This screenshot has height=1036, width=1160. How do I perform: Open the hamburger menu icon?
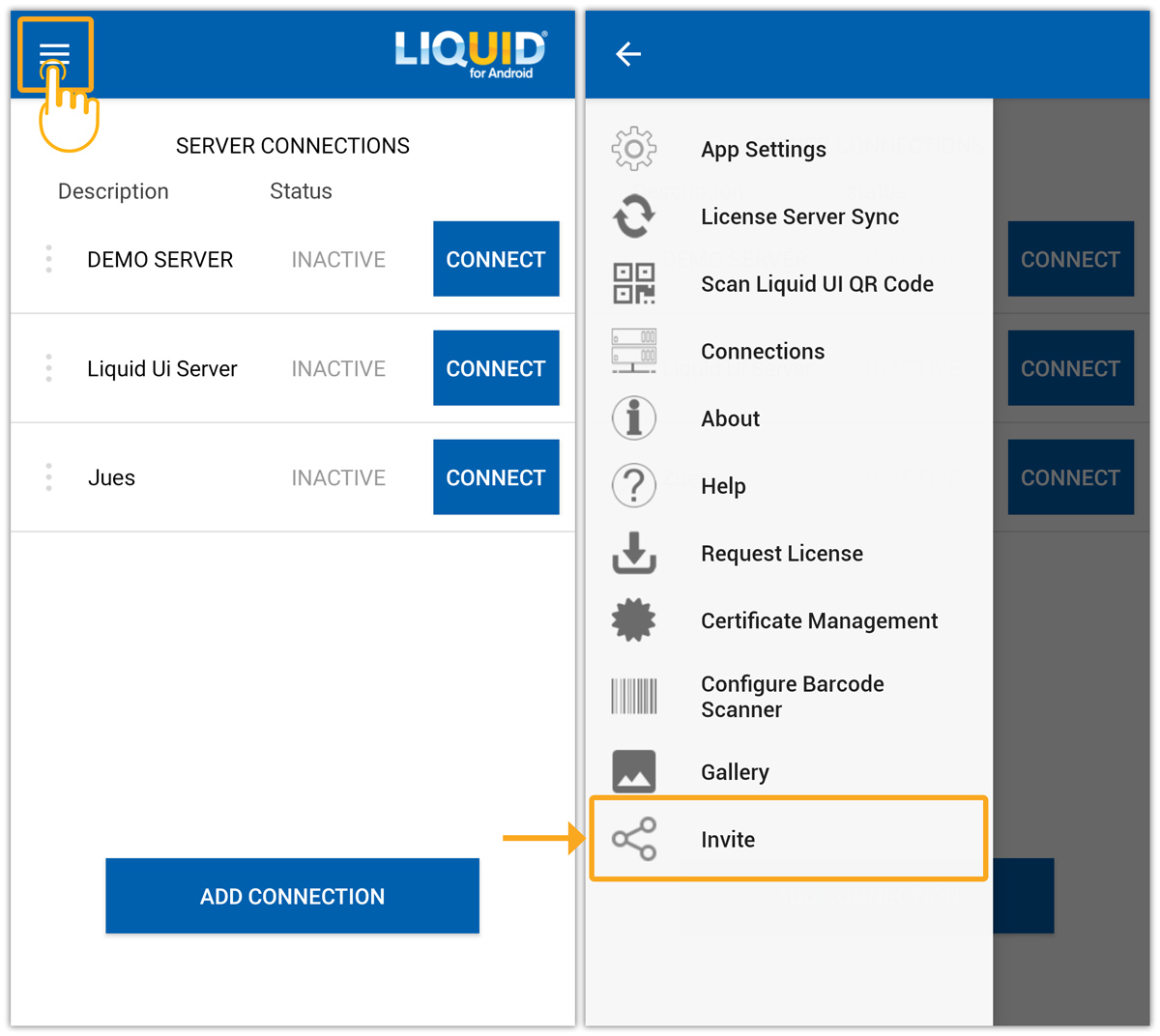click(54, 53)
